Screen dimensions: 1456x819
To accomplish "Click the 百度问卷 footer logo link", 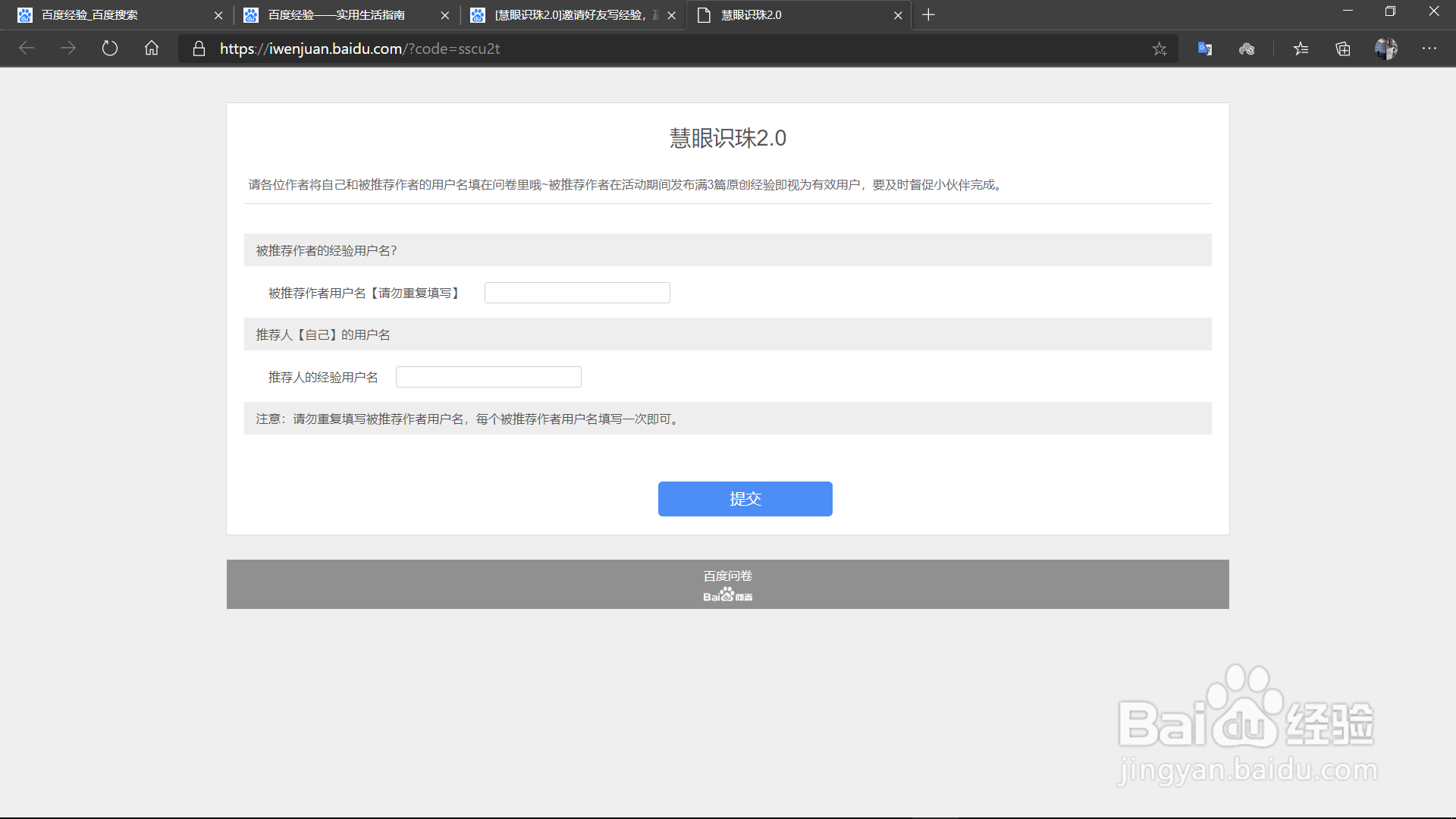I will pos(727,585).
